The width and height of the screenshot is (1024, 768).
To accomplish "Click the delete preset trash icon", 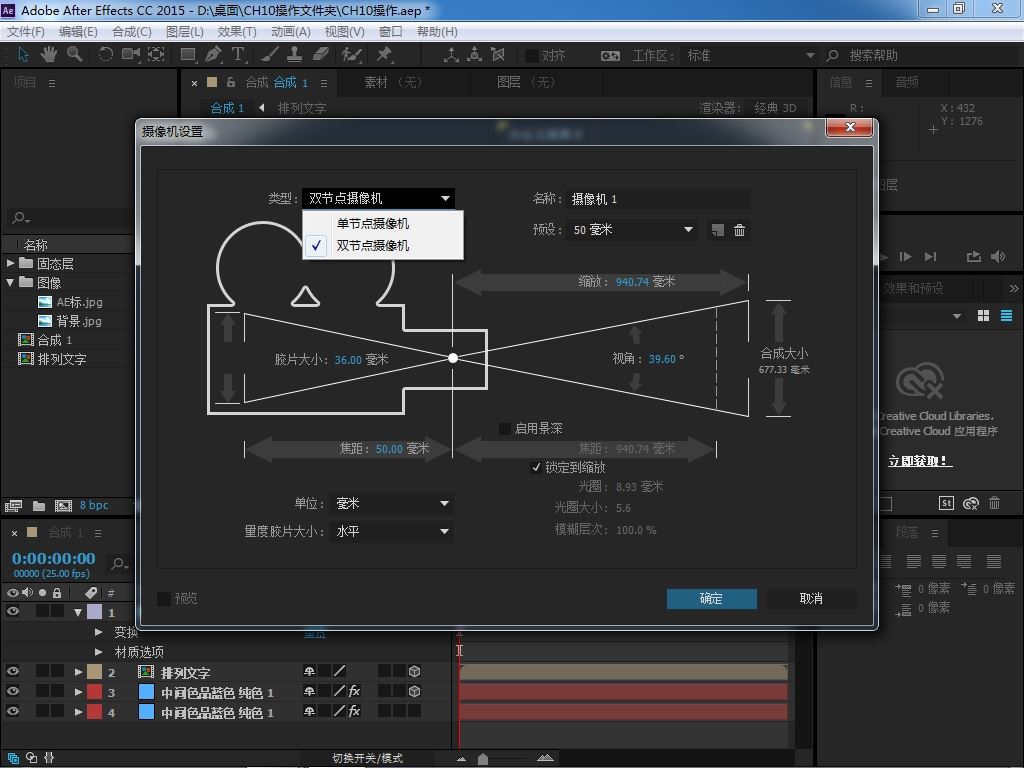I will [739, 230].
